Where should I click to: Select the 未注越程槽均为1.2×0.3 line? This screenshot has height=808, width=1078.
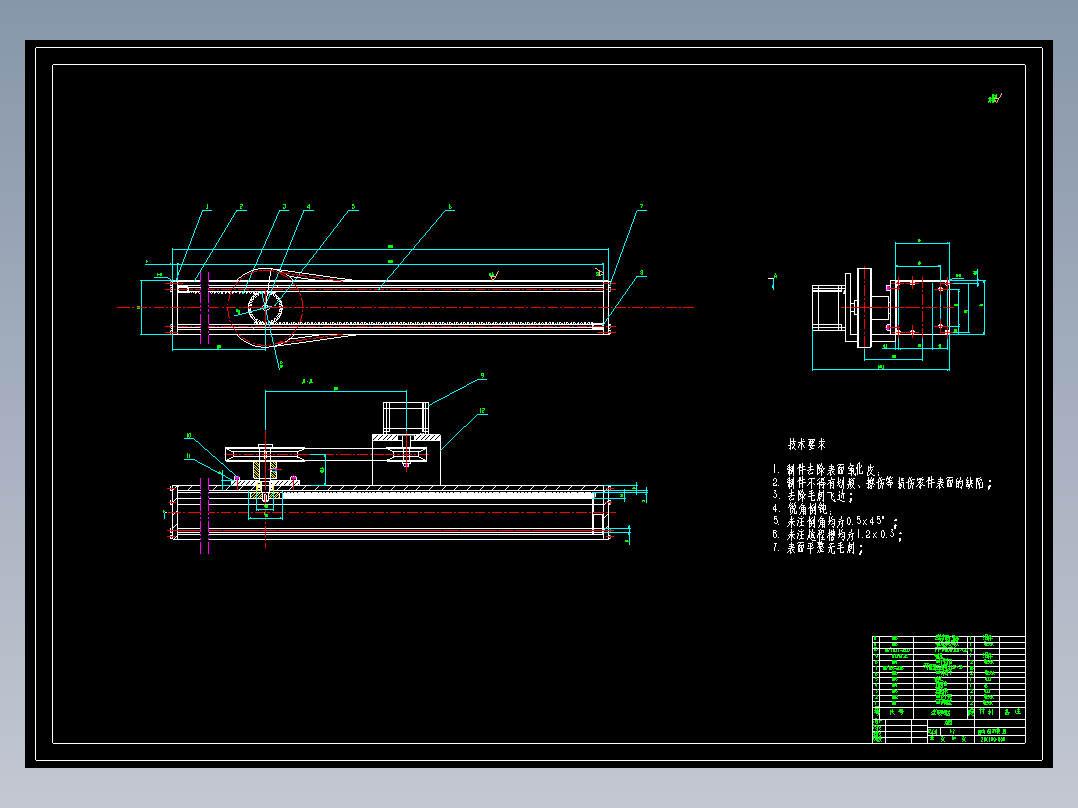[837, 534]
